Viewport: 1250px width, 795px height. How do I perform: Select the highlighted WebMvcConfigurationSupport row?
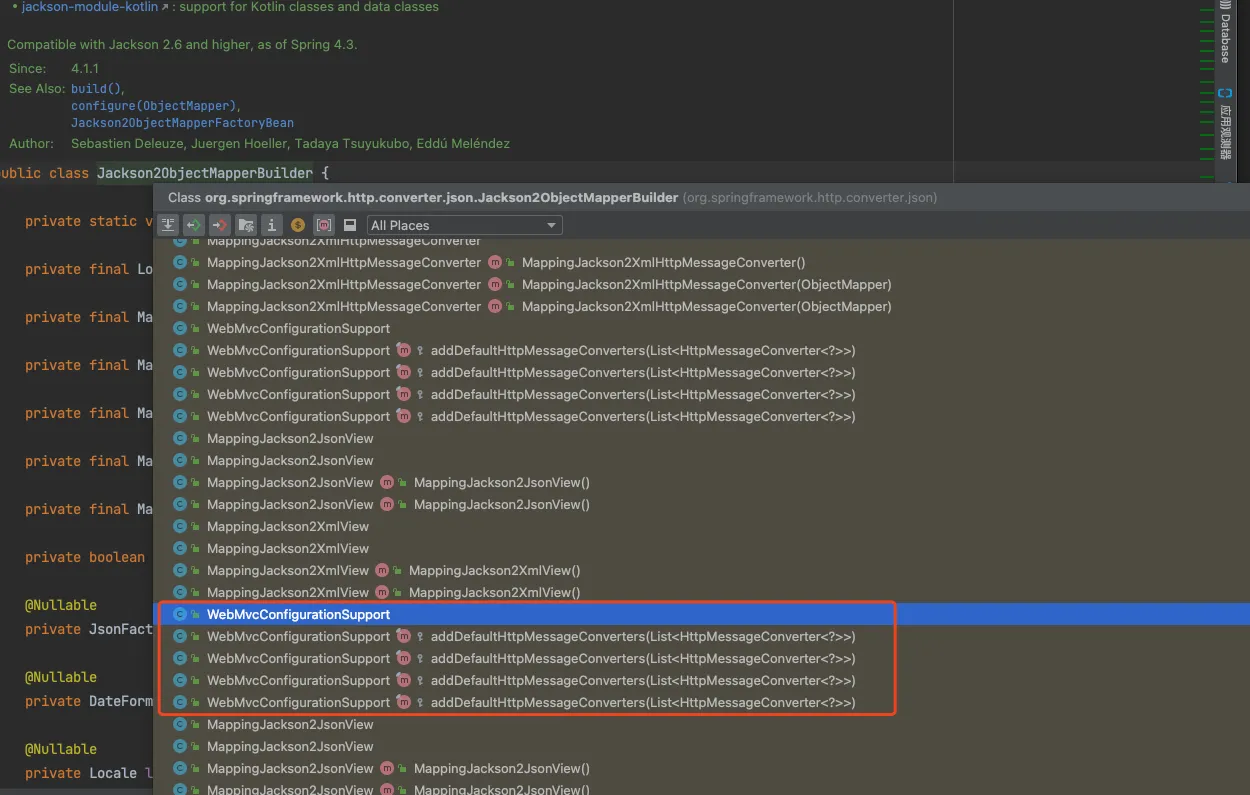[x=298, y=614]
